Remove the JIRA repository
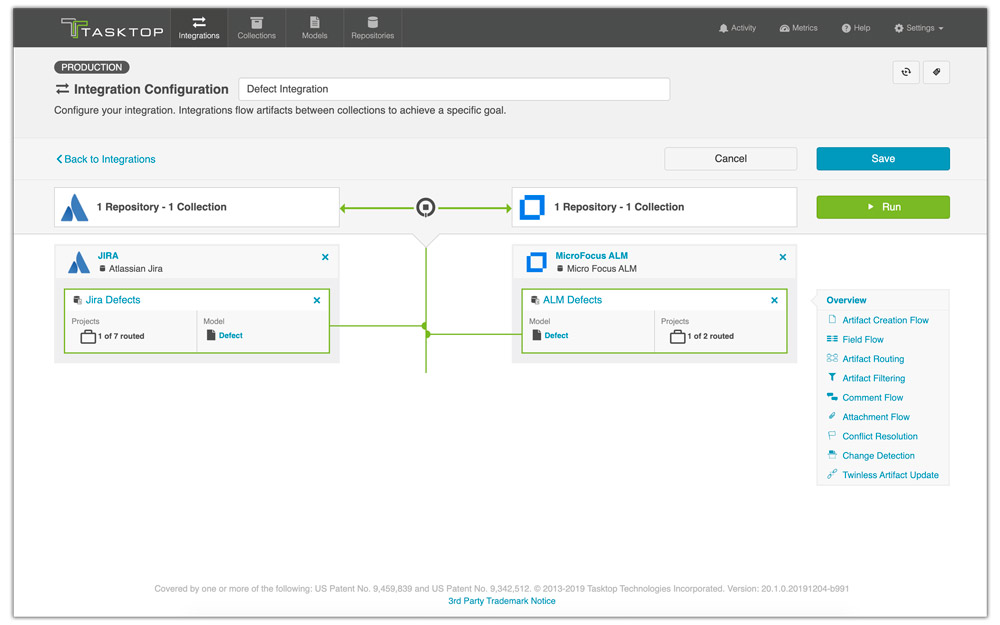 (325, 257)
